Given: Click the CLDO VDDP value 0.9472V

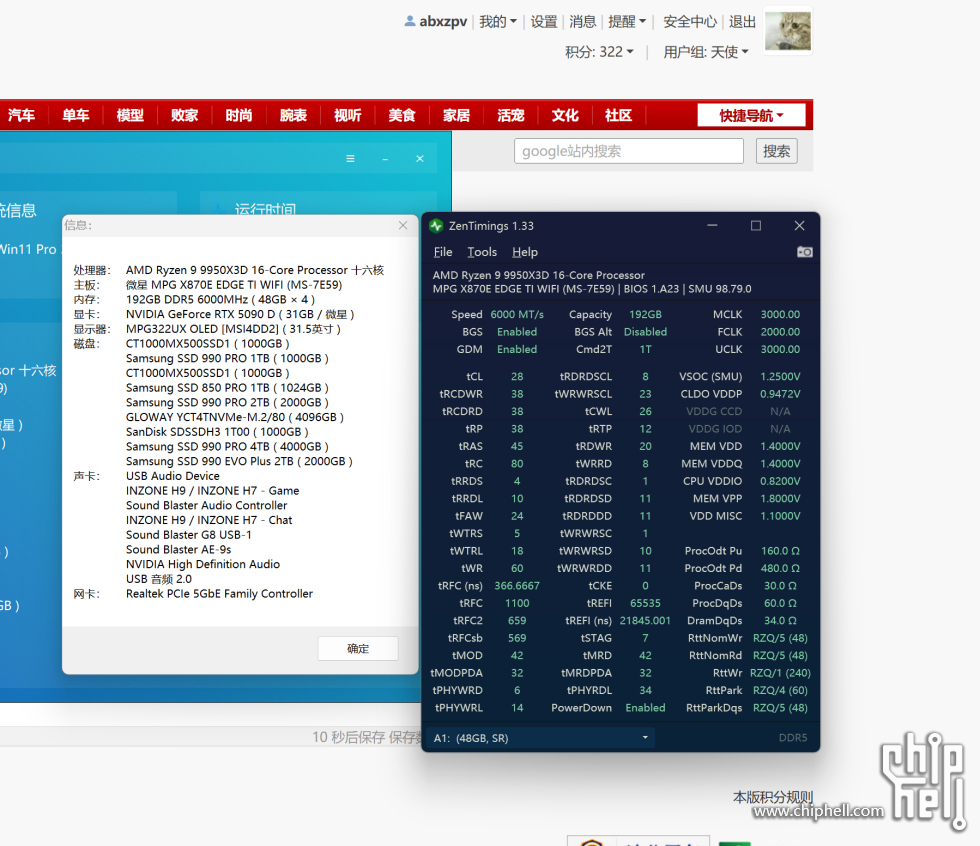Looking at the screenshot, I should (780, 394).
